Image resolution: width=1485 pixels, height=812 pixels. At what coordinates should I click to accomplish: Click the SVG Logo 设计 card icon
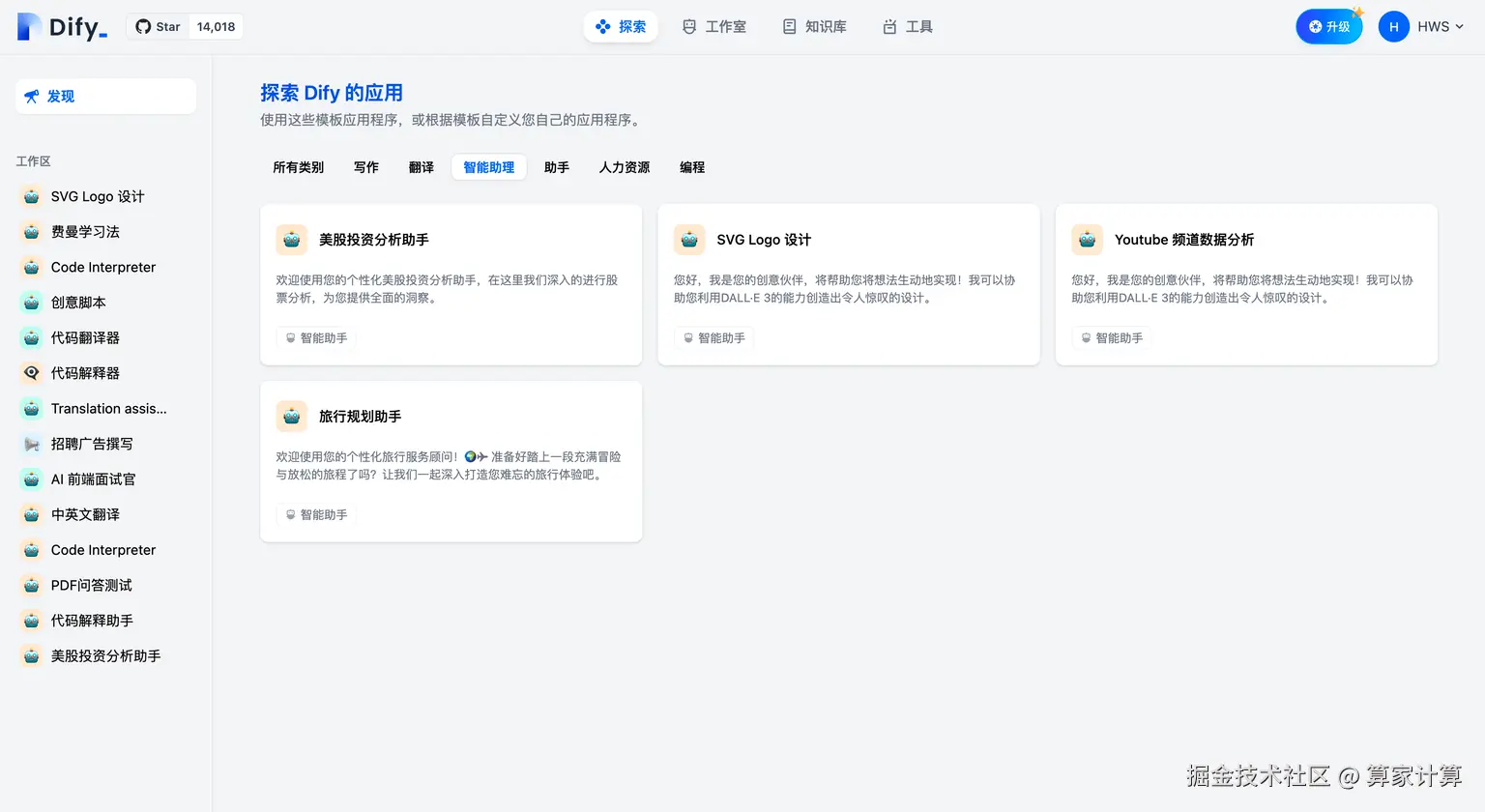pyautogui.click(x=689, y=240)
